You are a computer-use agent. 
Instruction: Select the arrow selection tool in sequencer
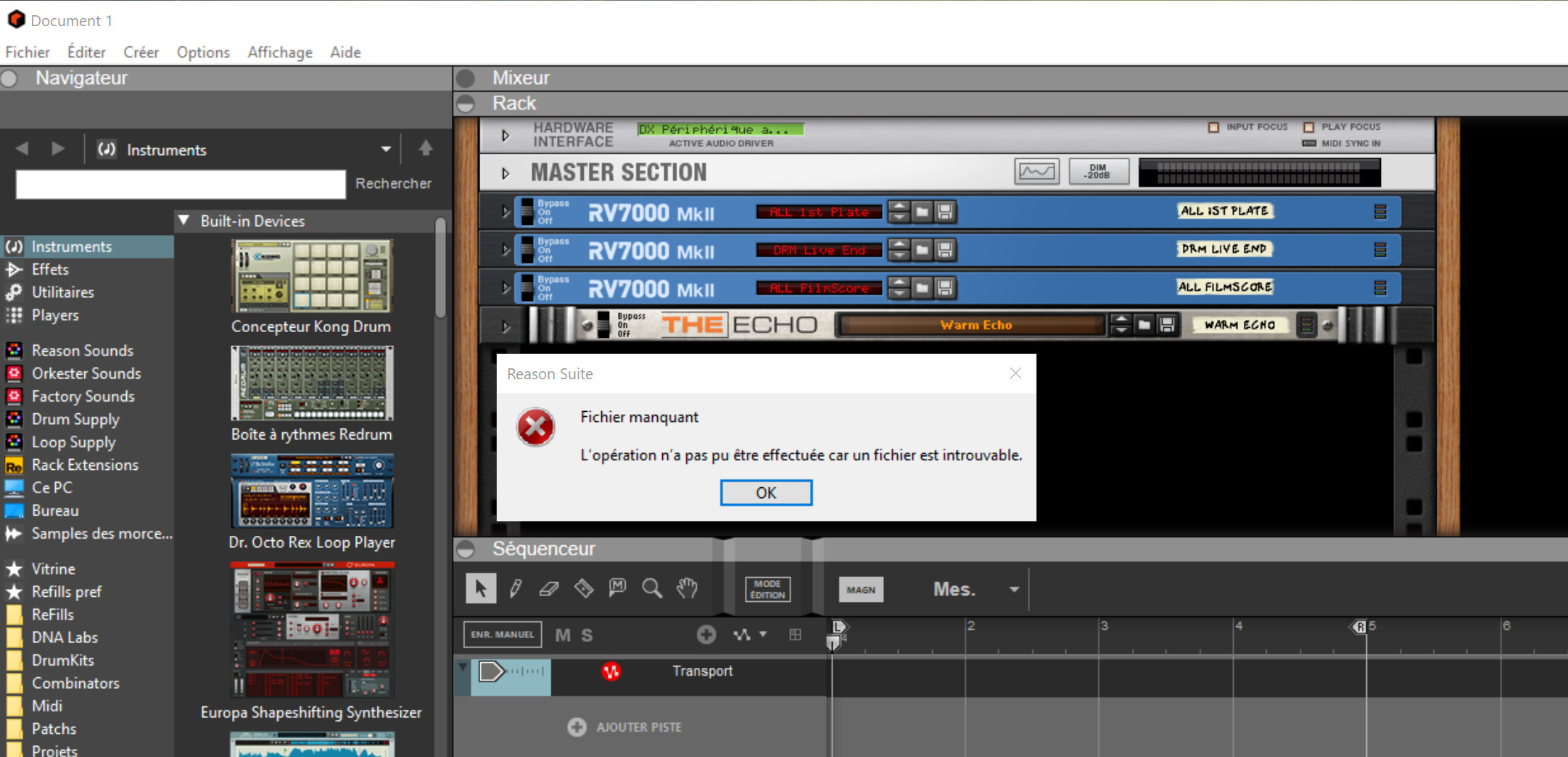click(480, 588)
